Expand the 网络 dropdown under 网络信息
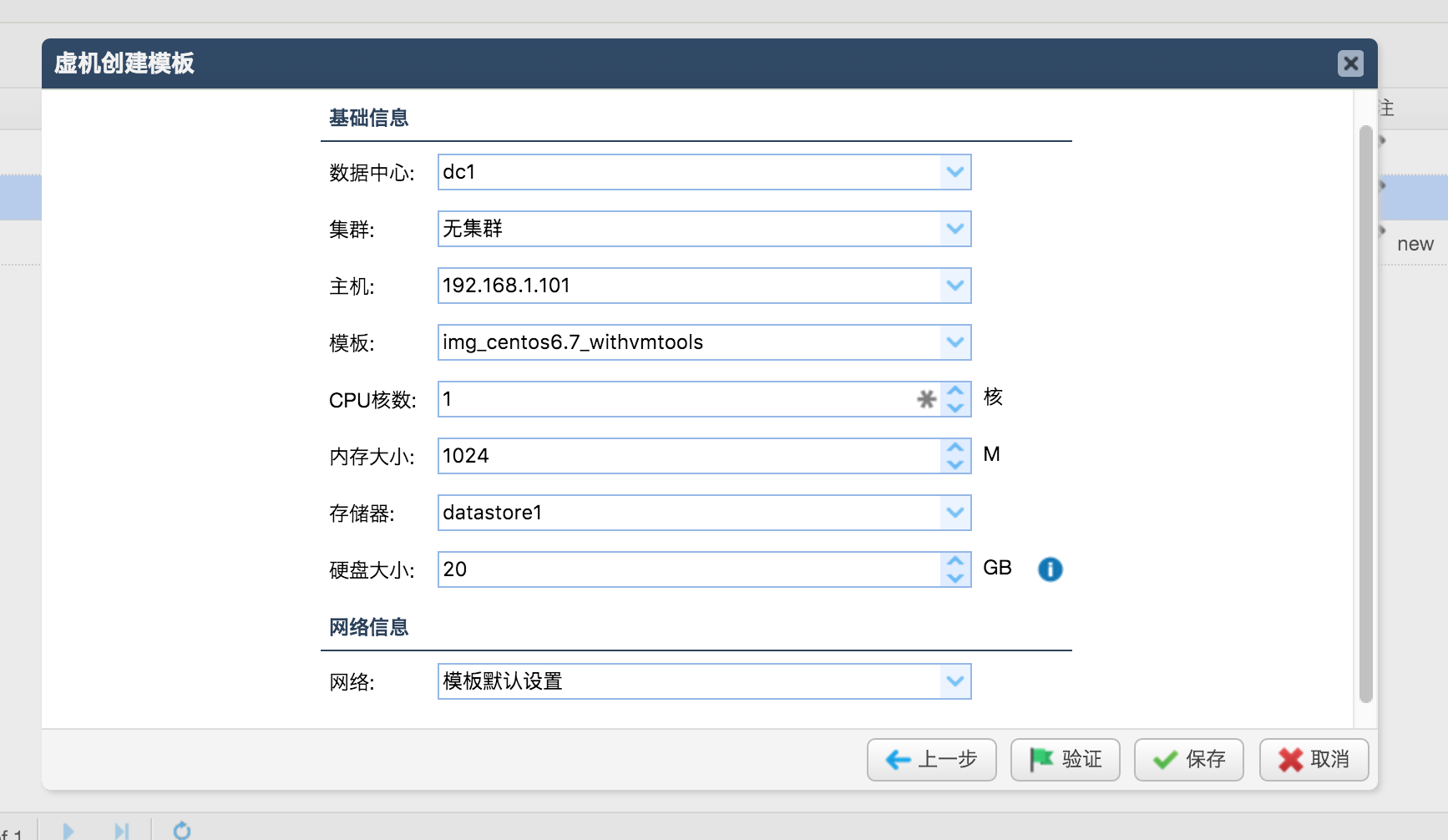This screenshot has height=840, width=1448. 954,681
